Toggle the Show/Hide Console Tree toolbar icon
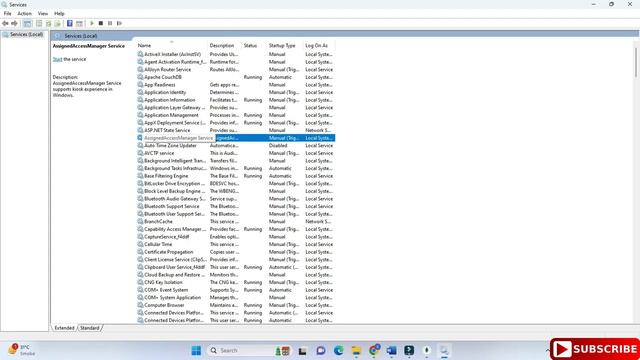Viewport: 640px width, 360px height. pyautogui.click(x=27, y=23)
